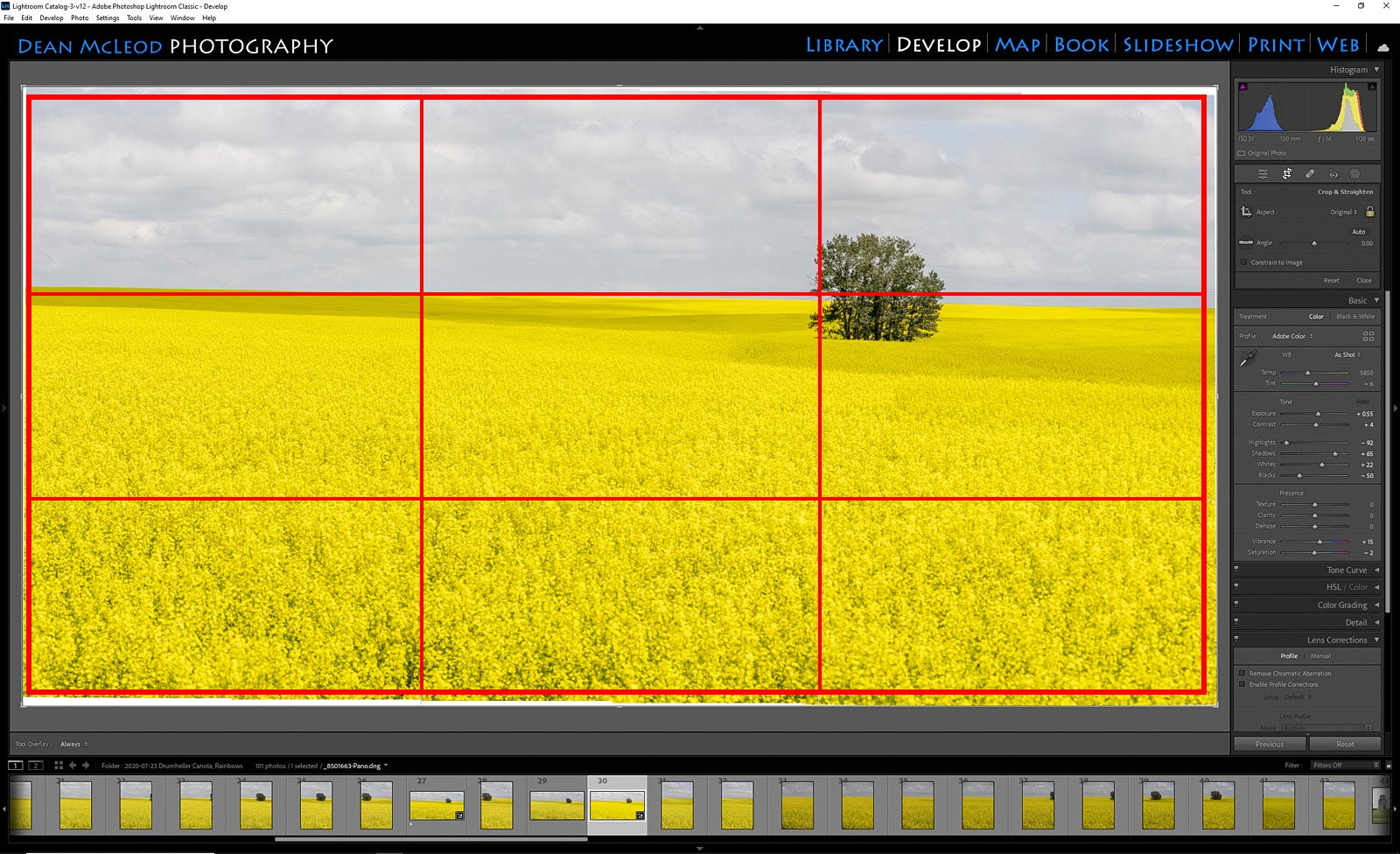Enable the Constrain to Image checkbox
Viewport: 1400px width, 854px height.
pos(1243,262)
